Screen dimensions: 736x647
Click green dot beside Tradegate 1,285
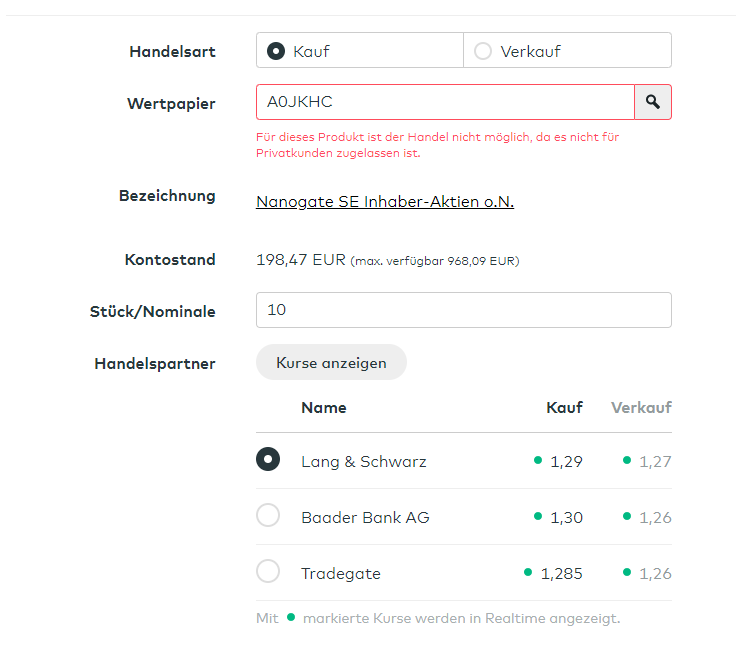point(528,572)
